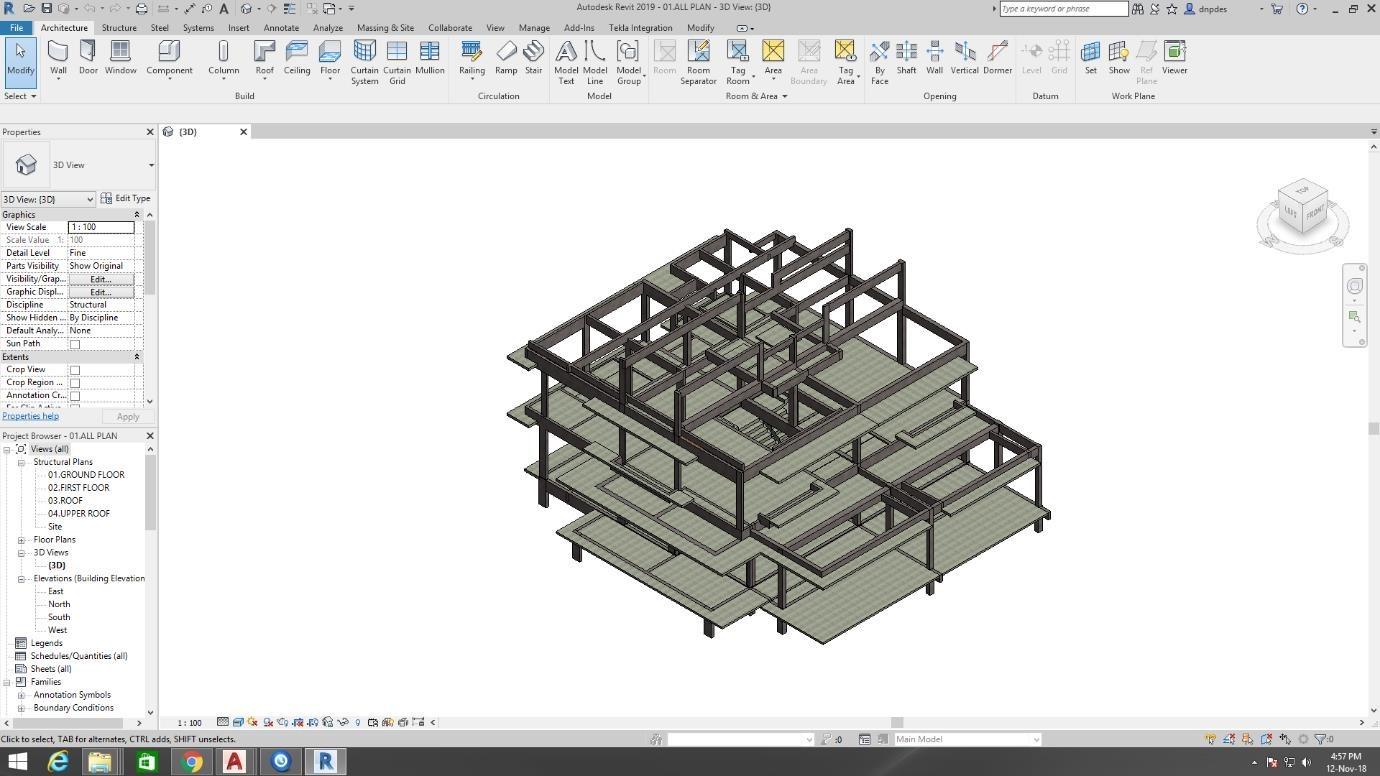Collapse the Structural Plans tree node

pos(21,462)
